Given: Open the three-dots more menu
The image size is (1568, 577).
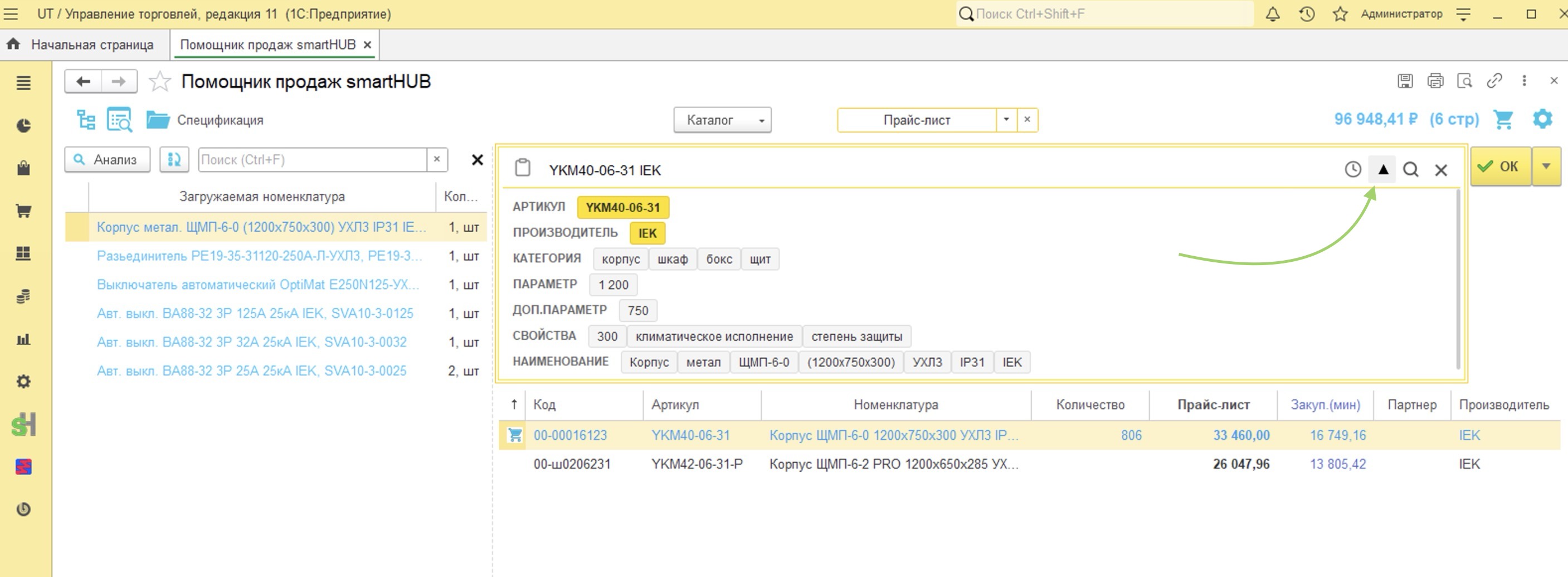Looking at the screenshot, I should coord(1524,81).
